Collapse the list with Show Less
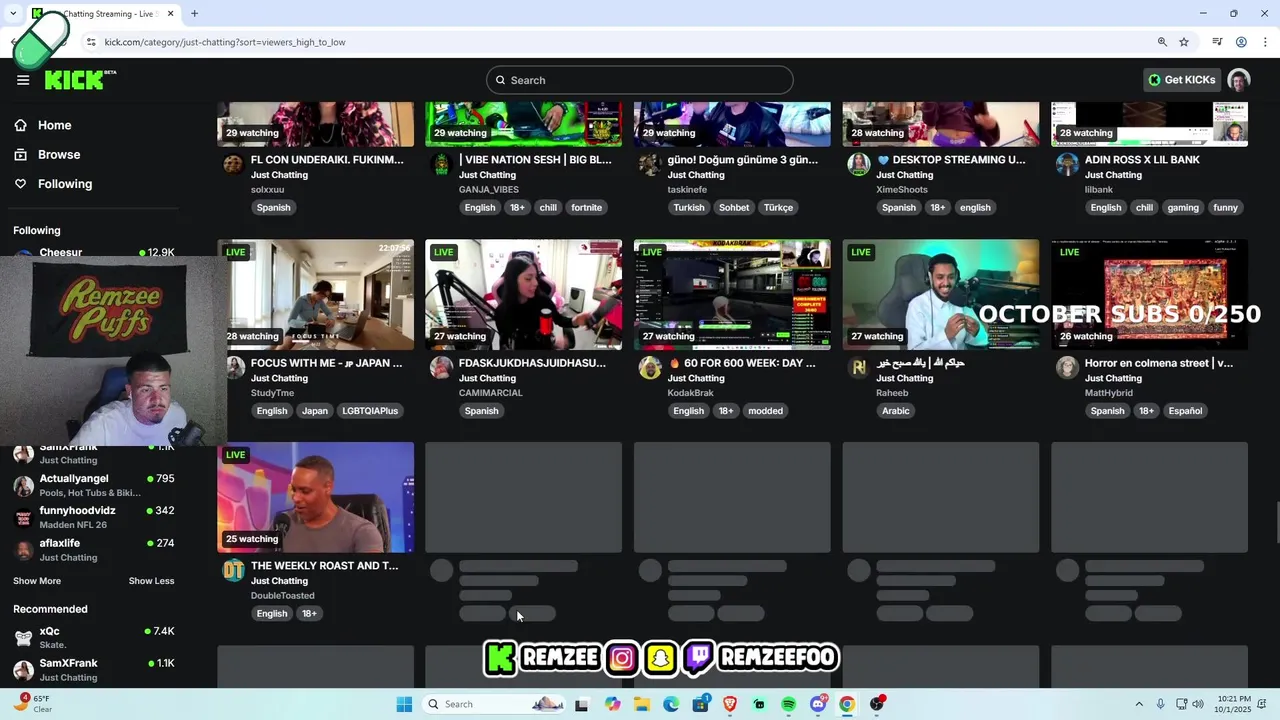This screenshot has width=1280, height=720. coord(151,581)
